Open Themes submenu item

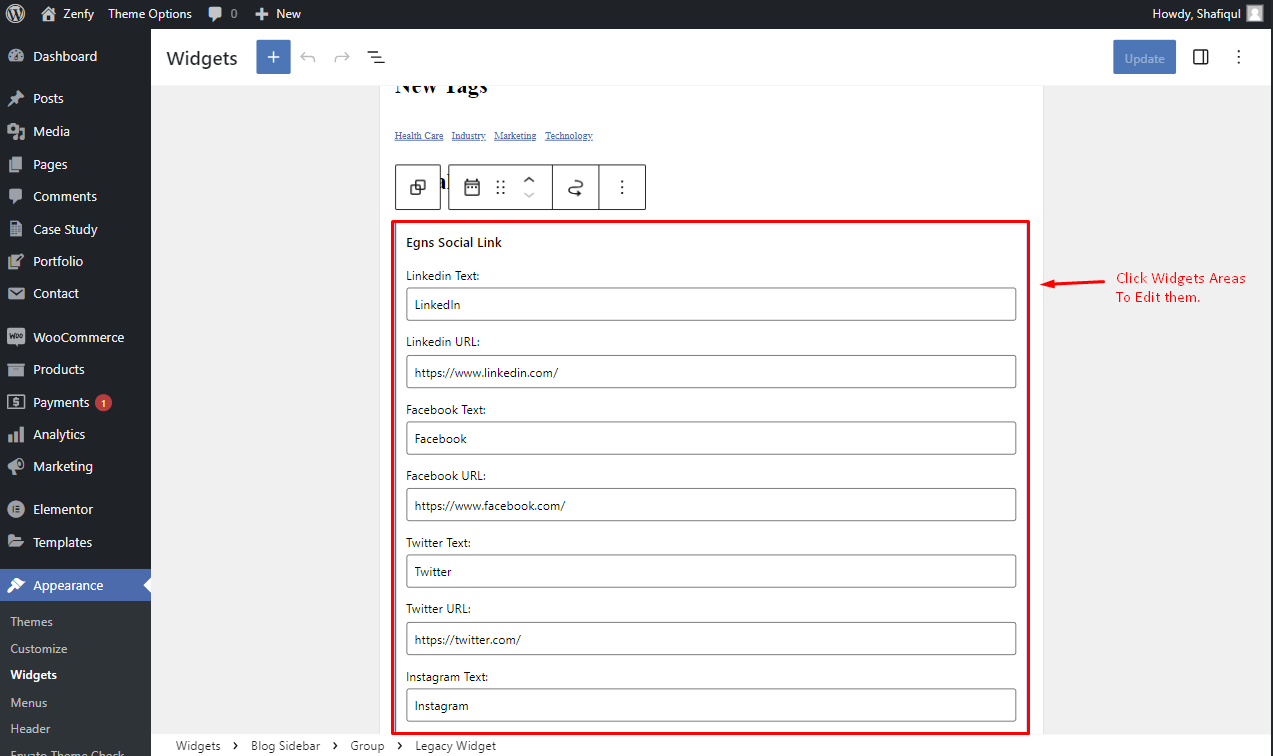coord(31,622)
